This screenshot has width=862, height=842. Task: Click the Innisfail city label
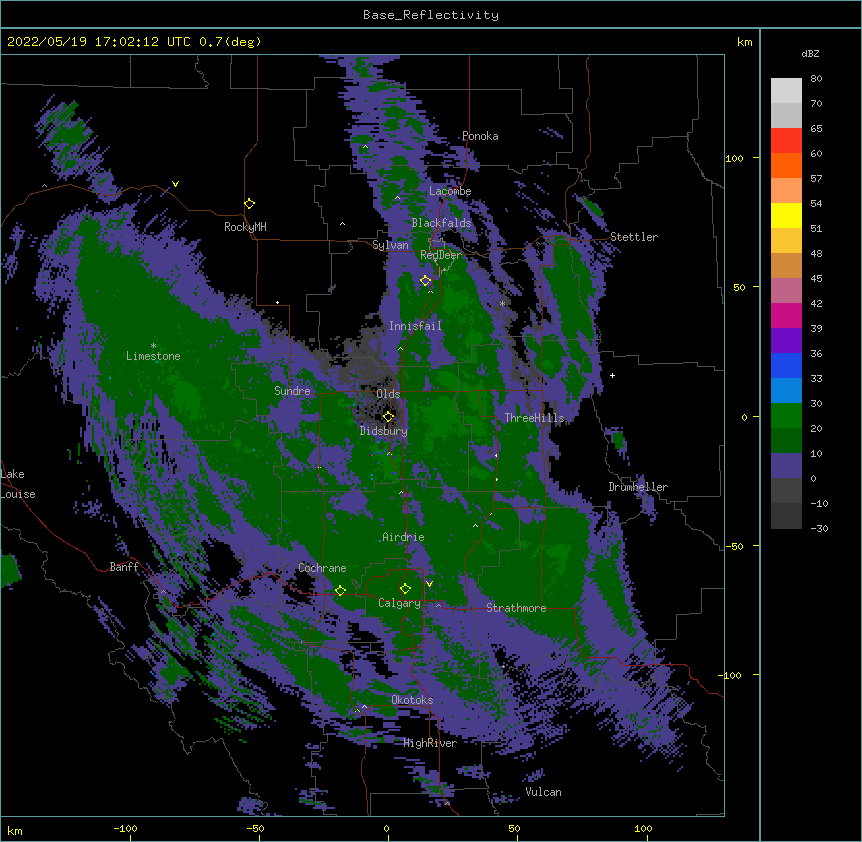(x=415, y=326)
